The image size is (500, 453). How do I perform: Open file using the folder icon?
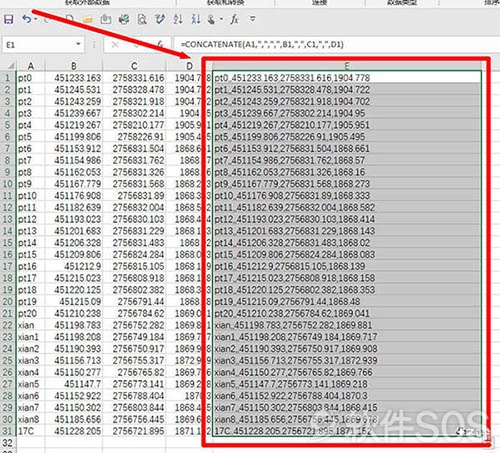click(88, 19)
